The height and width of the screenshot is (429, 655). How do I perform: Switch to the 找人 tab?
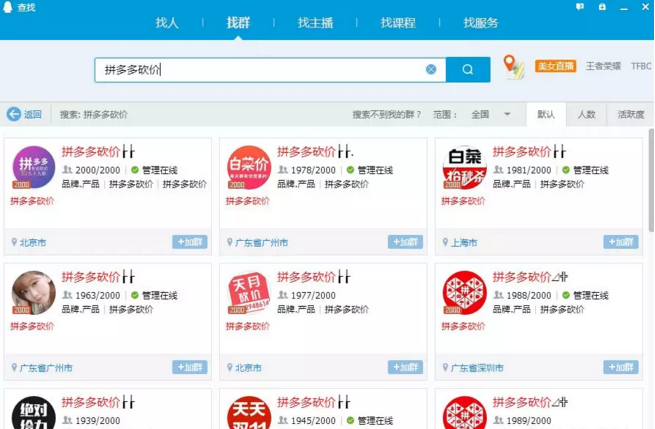pos(167,23)
